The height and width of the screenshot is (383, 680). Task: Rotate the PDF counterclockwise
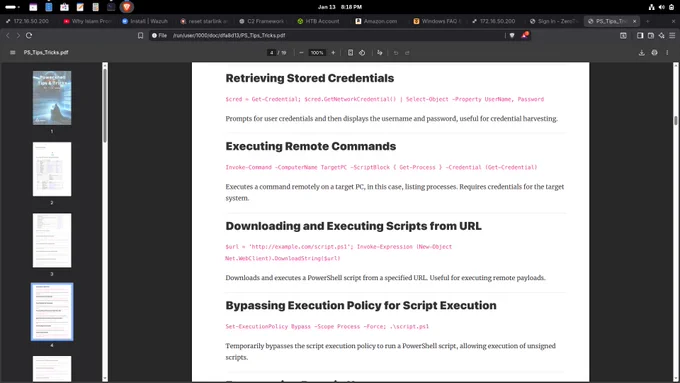click(362, 52)
